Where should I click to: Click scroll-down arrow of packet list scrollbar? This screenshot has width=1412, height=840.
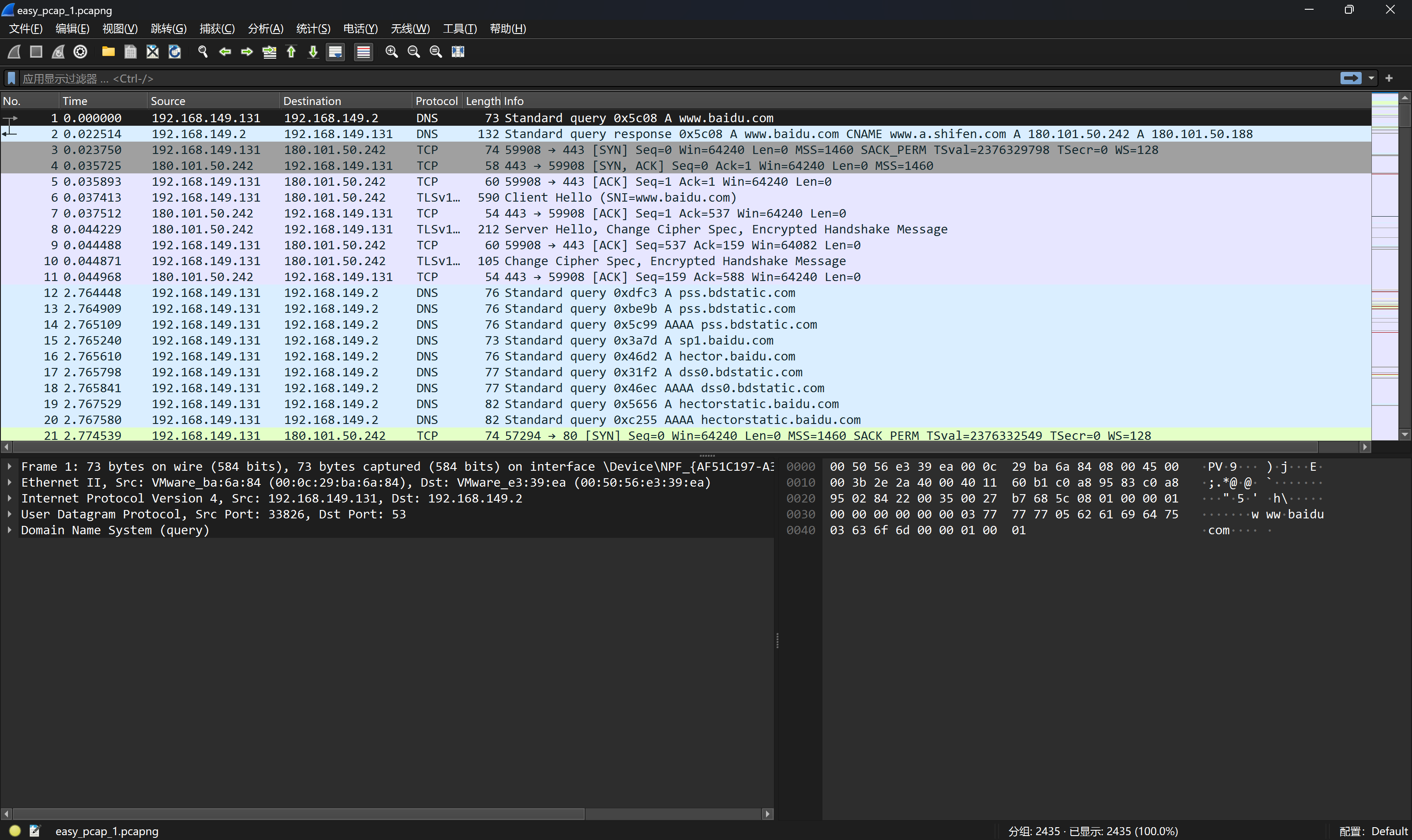1404,435
